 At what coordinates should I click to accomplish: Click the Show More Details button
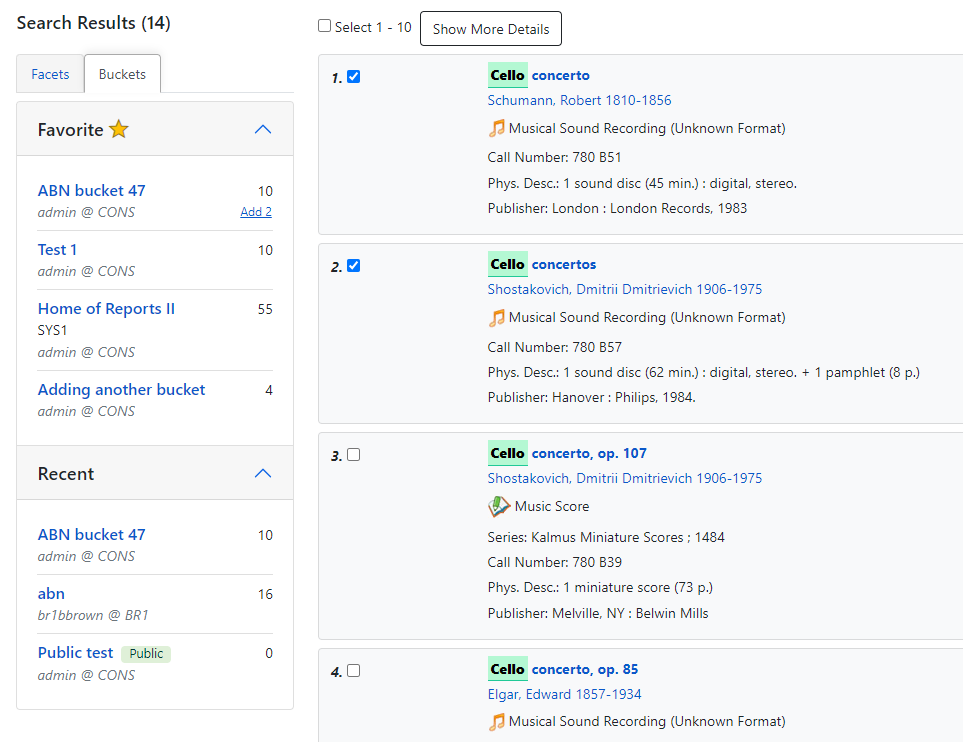coord(490,28)
